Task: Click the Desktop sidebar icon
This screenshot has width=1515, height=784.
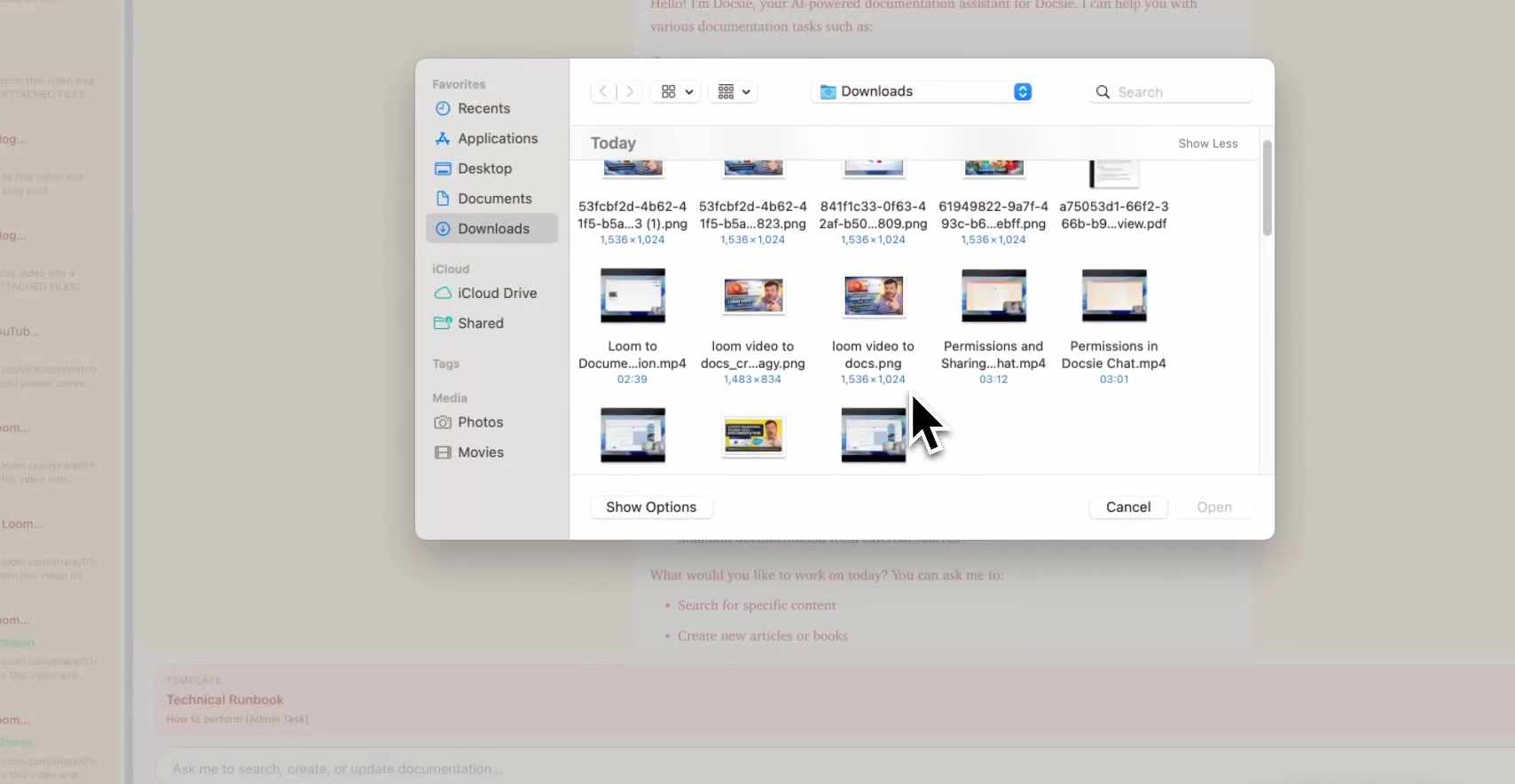Action: (x=443, y=169)
